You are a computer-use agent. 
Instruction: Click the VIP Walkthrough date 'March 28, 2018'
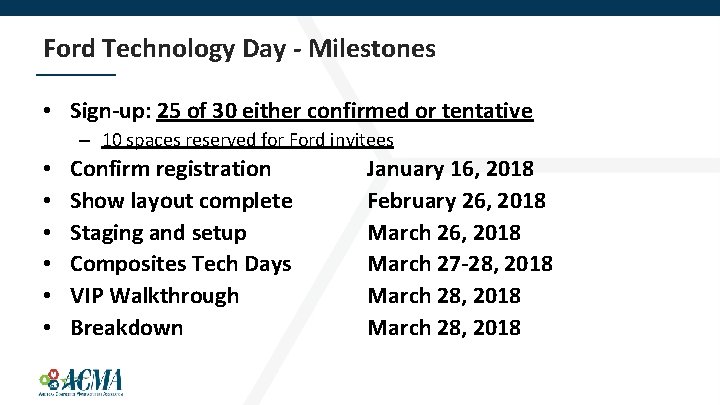pos(444,296)
